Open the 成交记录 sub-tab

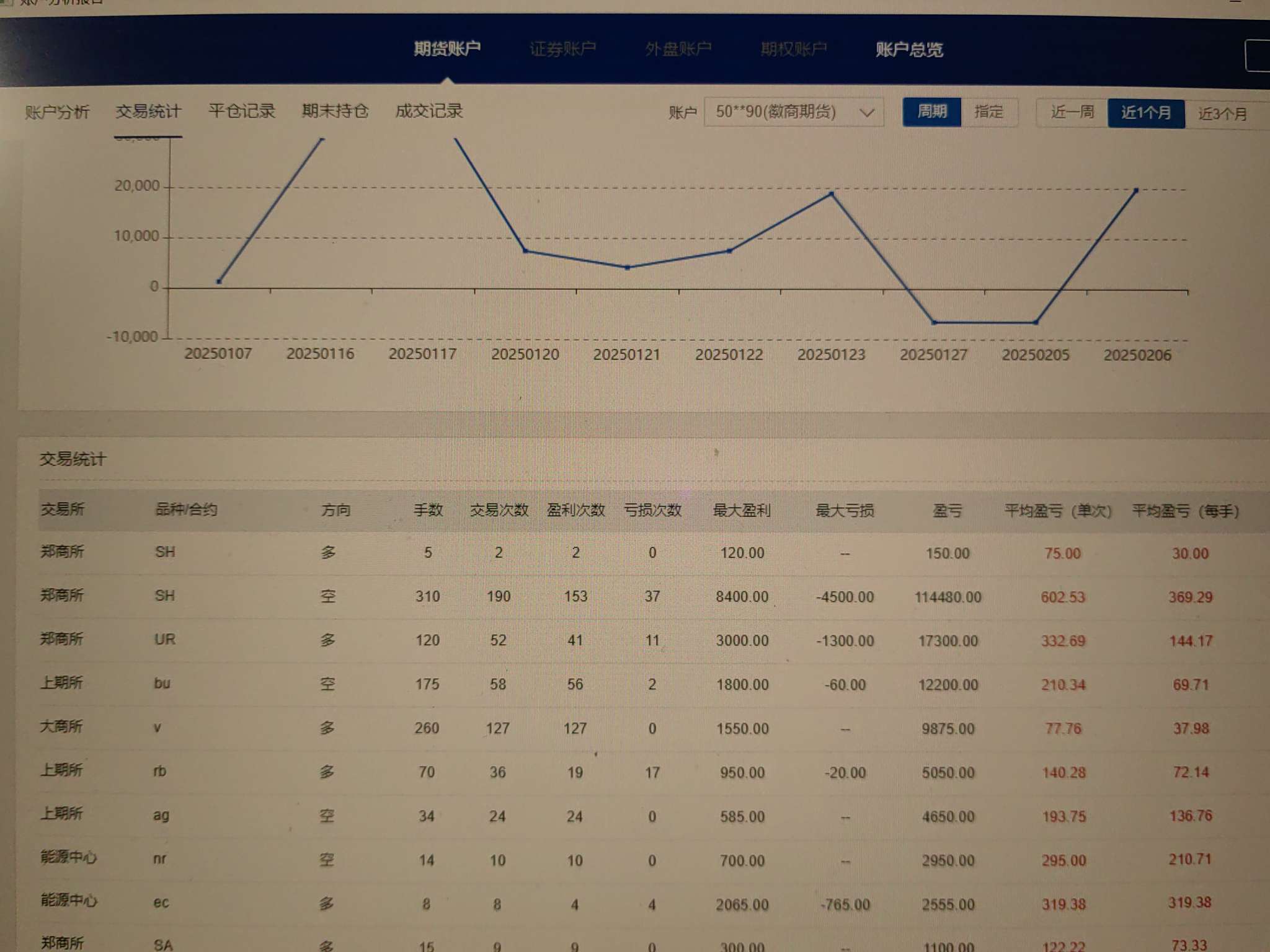[429, 111]
